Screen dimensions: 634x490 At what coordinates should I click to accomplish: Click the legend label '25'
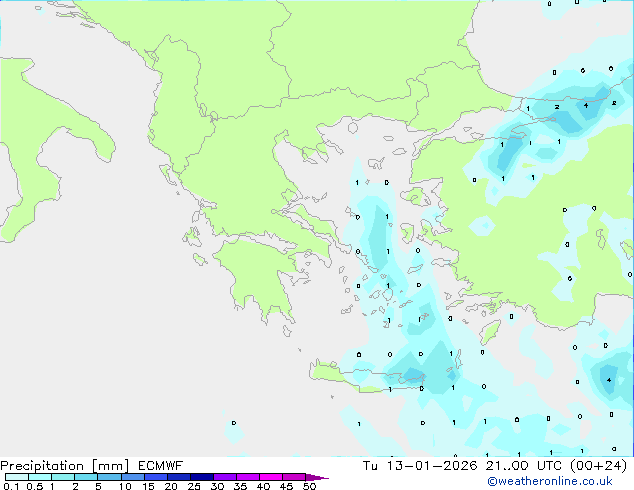coord(194,486)
